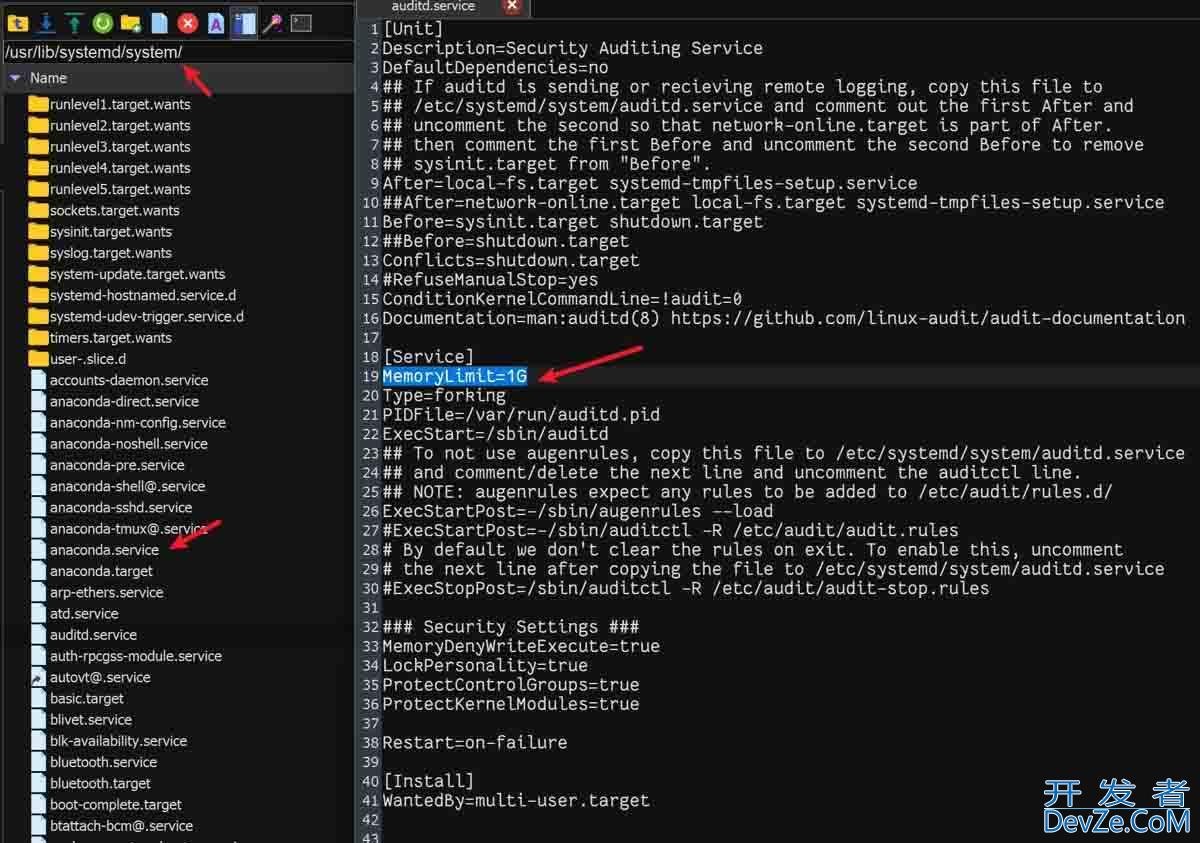This screenshot has height=843, width=1200.
Task: Open the terminal icon on the toolbar
Action: pyautogui.click(x=302, y=22)
